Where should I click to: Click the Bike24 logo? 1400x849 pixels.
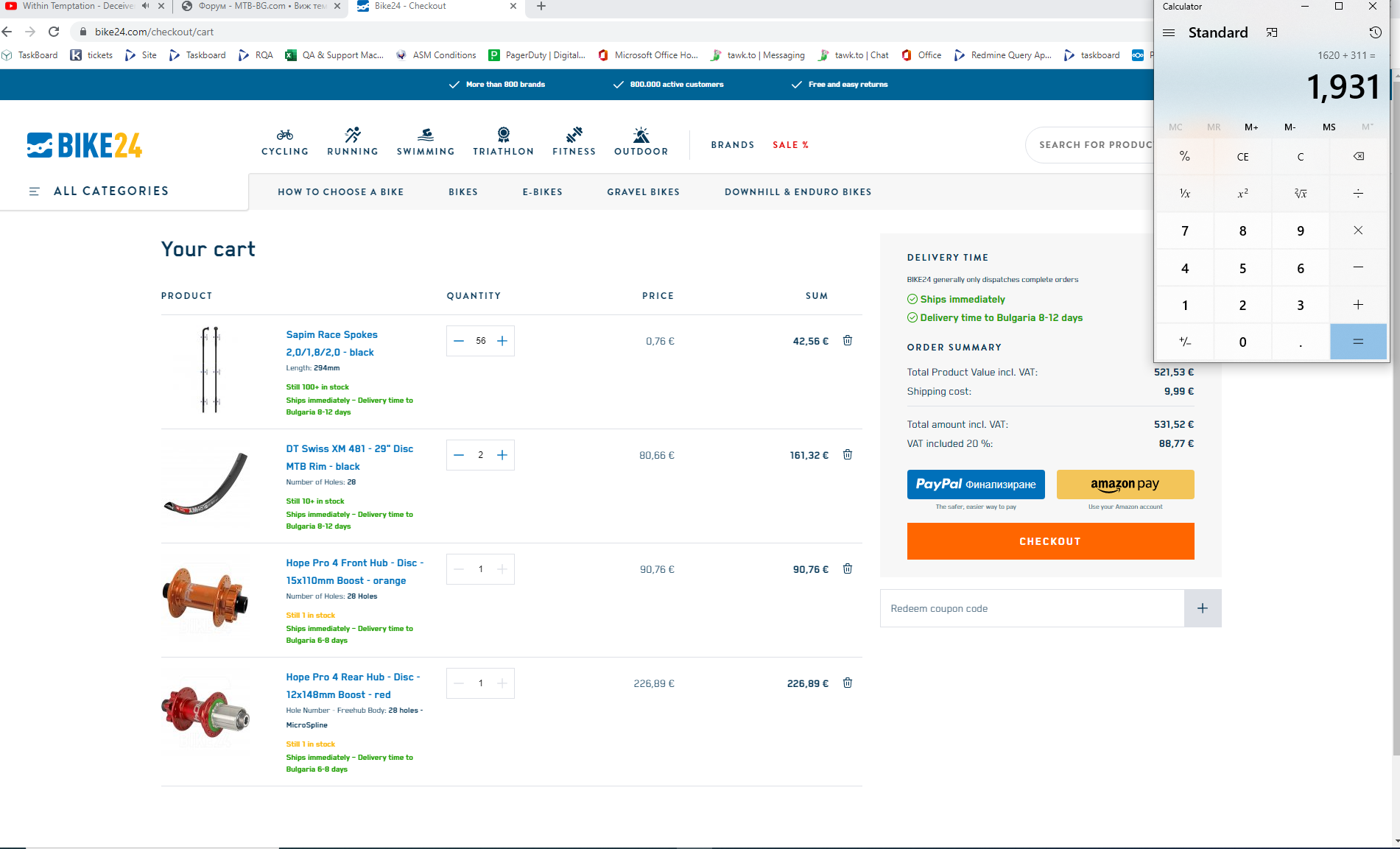click(x=85, y=145)
